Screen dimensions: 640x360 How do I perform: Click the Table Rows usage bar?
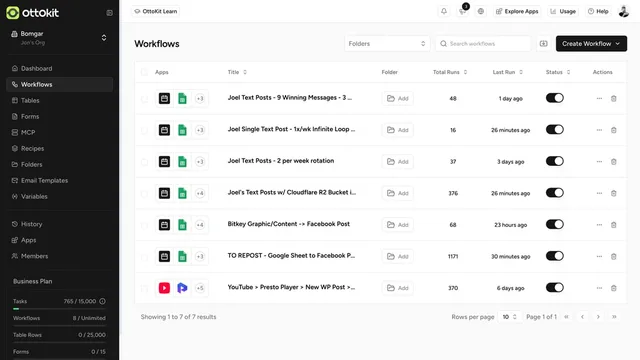coord(60,342)
